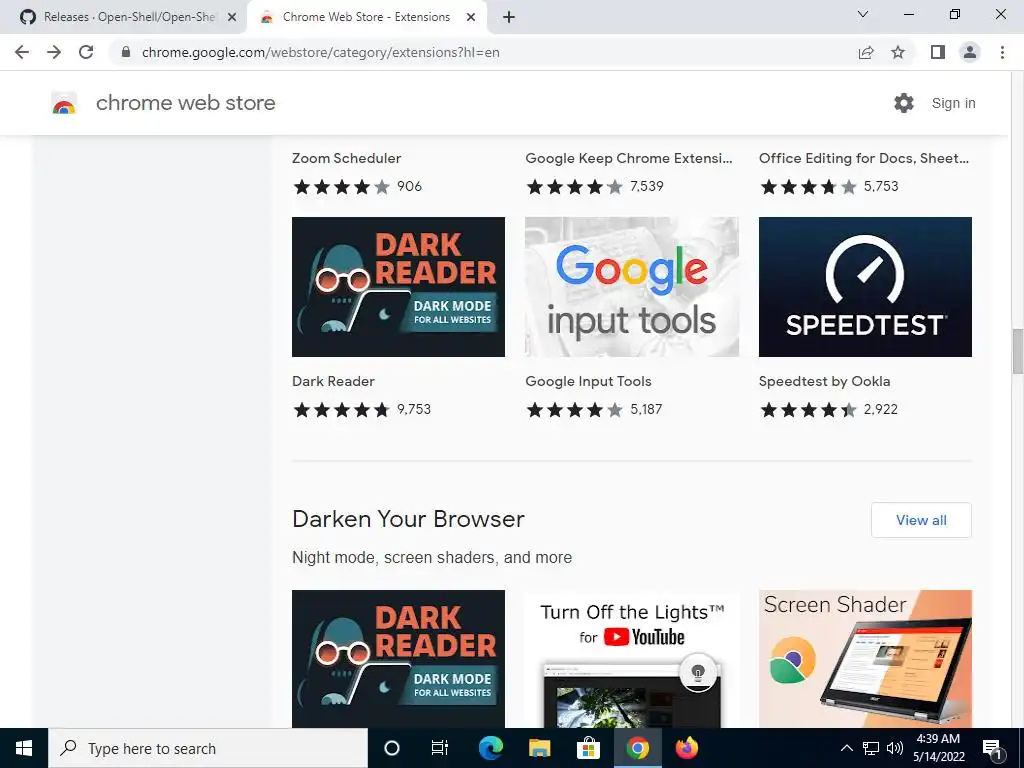
Task: Close the Open-Shell Releases tab
Action: tap(232, 17)
